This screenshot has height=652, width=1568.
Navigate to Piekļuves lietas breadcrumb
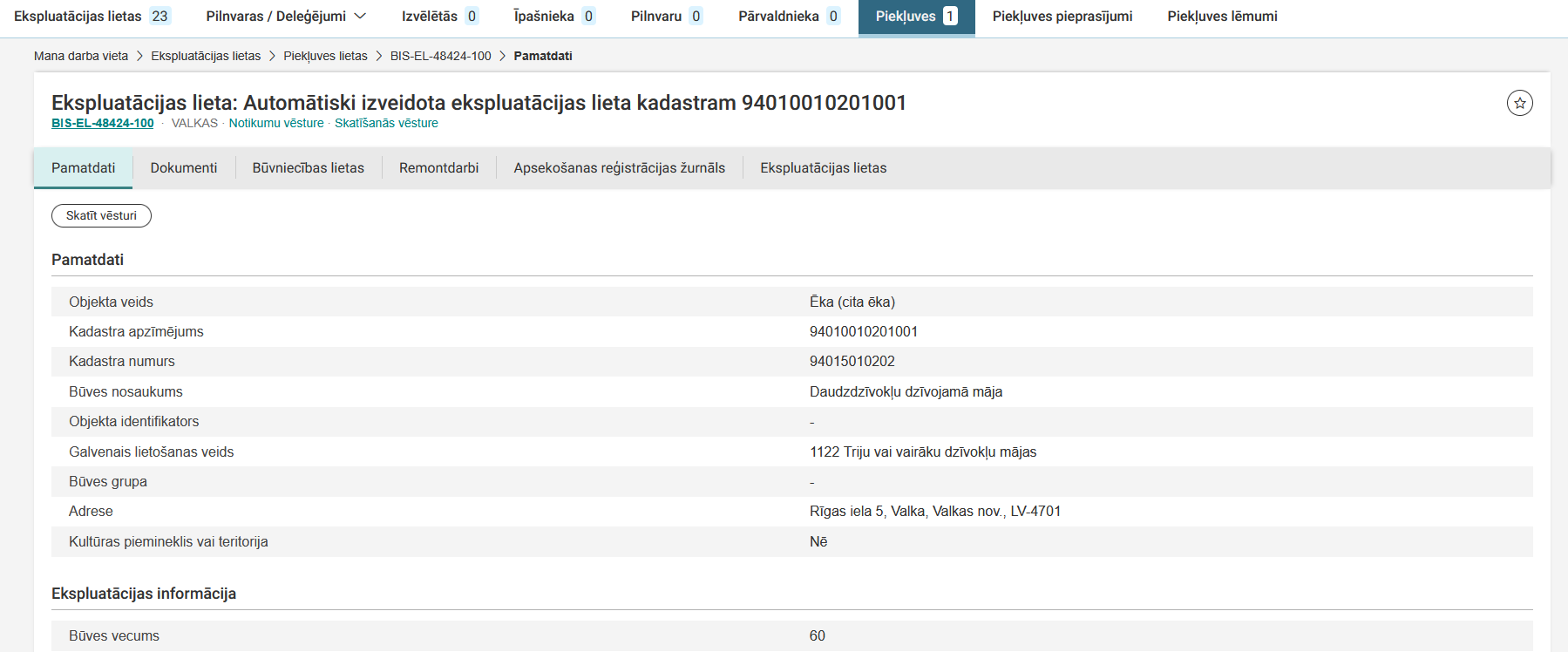325,56
